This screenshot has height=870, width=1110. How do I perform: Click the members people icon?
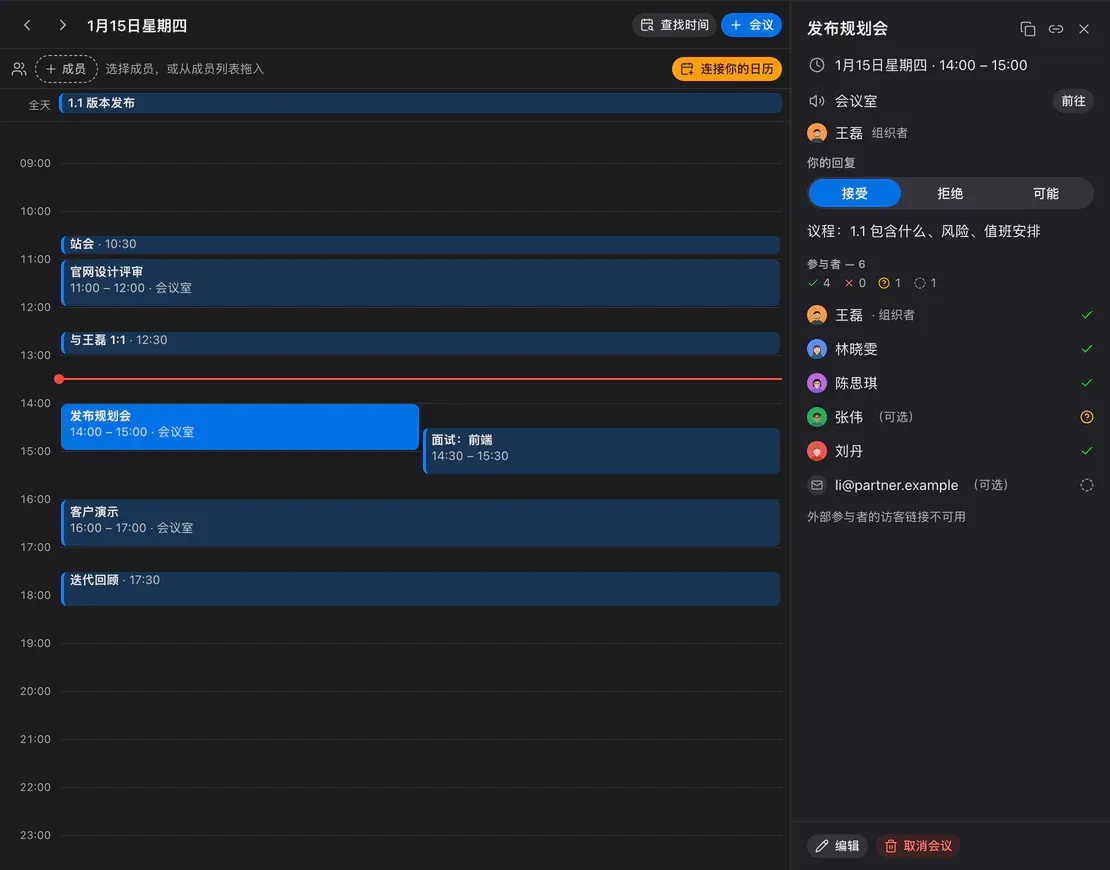click(x=19, y=69)
